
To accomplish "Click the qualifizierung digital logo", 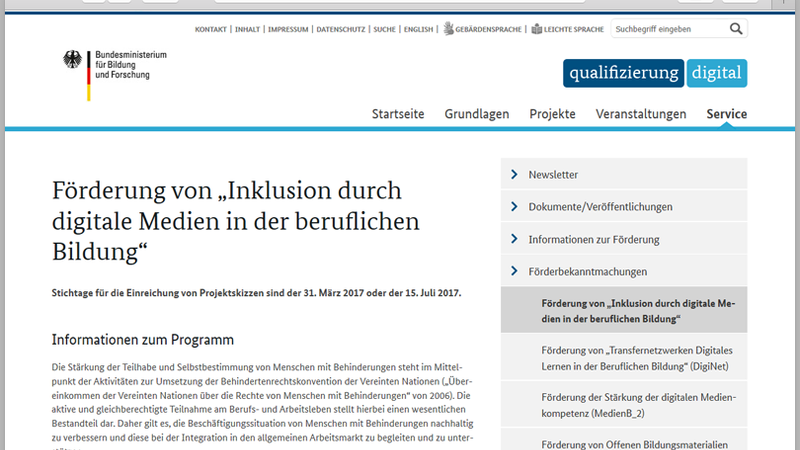I will [655, 73].
